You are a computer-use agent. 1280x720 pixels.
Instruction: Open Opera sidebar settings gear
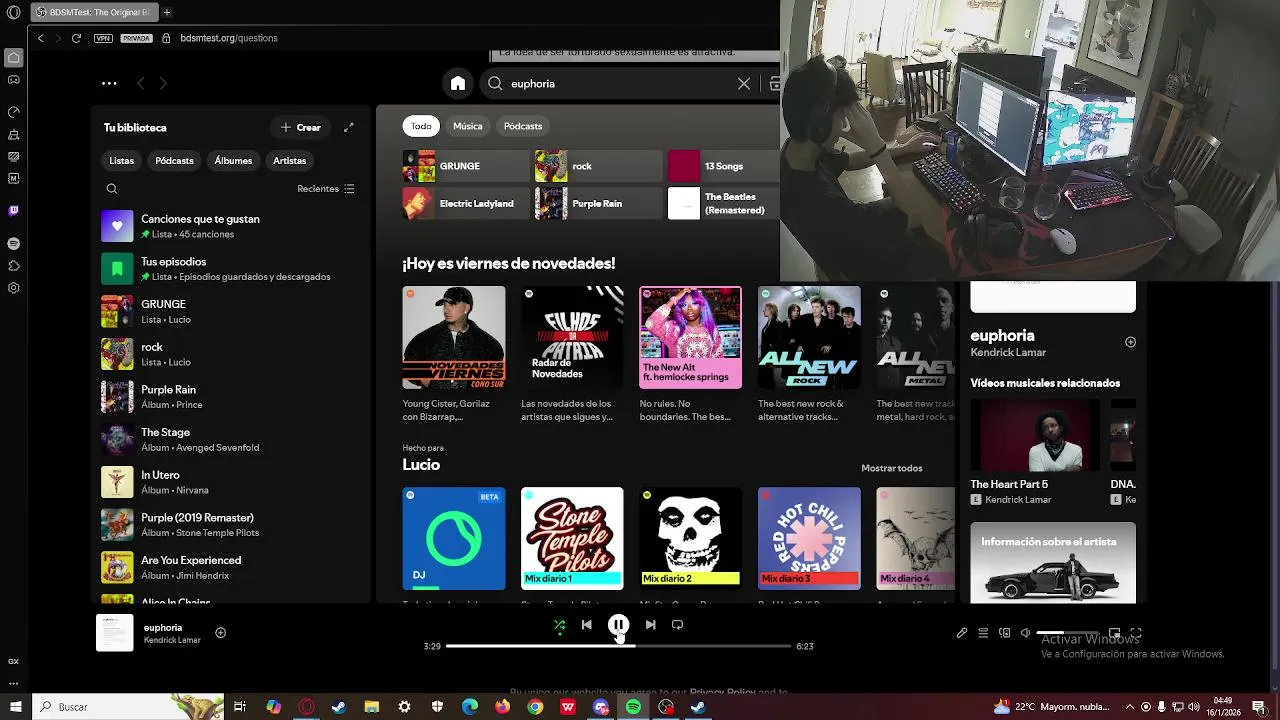point(13,288)
